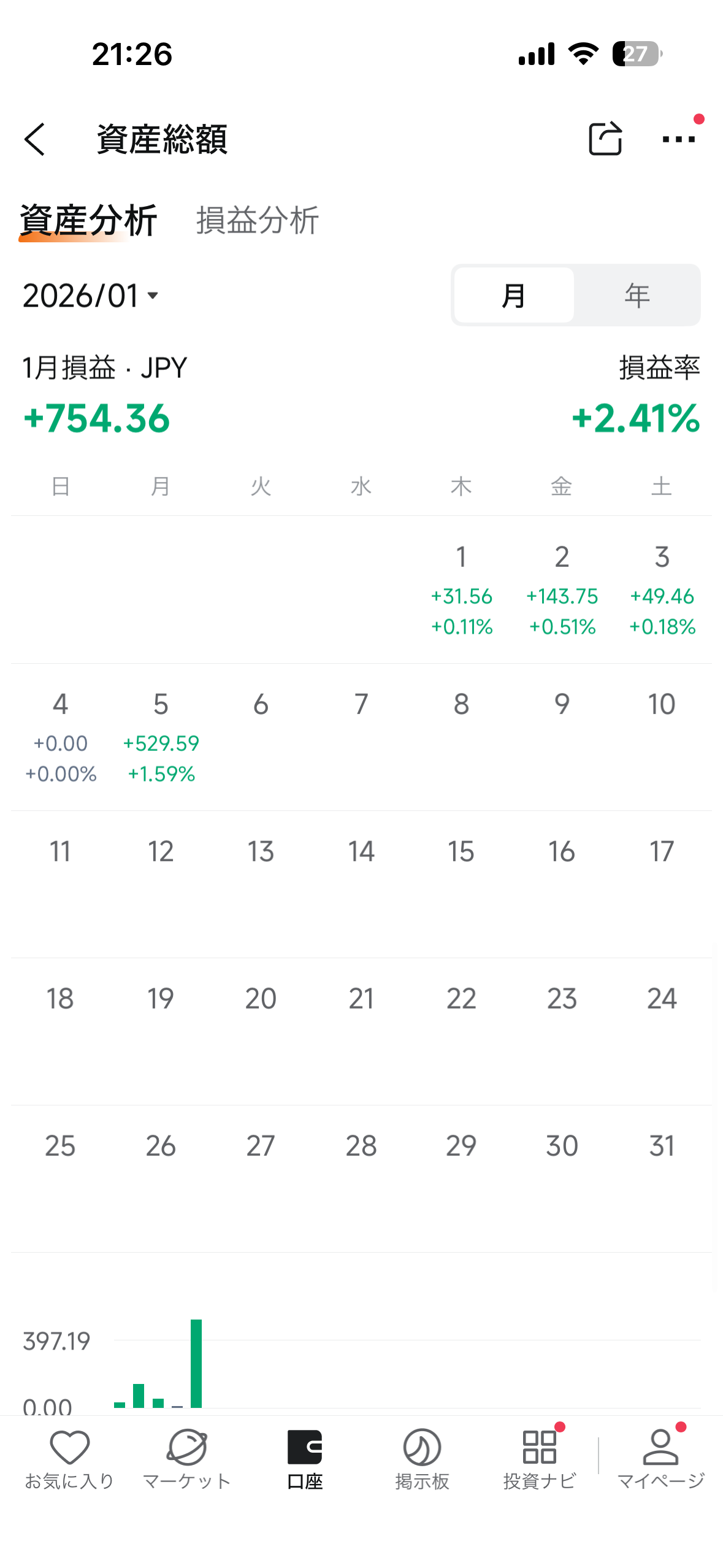Select January 5 with +529.59 gain
Viewport: 723px width, 1568px height.
point(161,736)
